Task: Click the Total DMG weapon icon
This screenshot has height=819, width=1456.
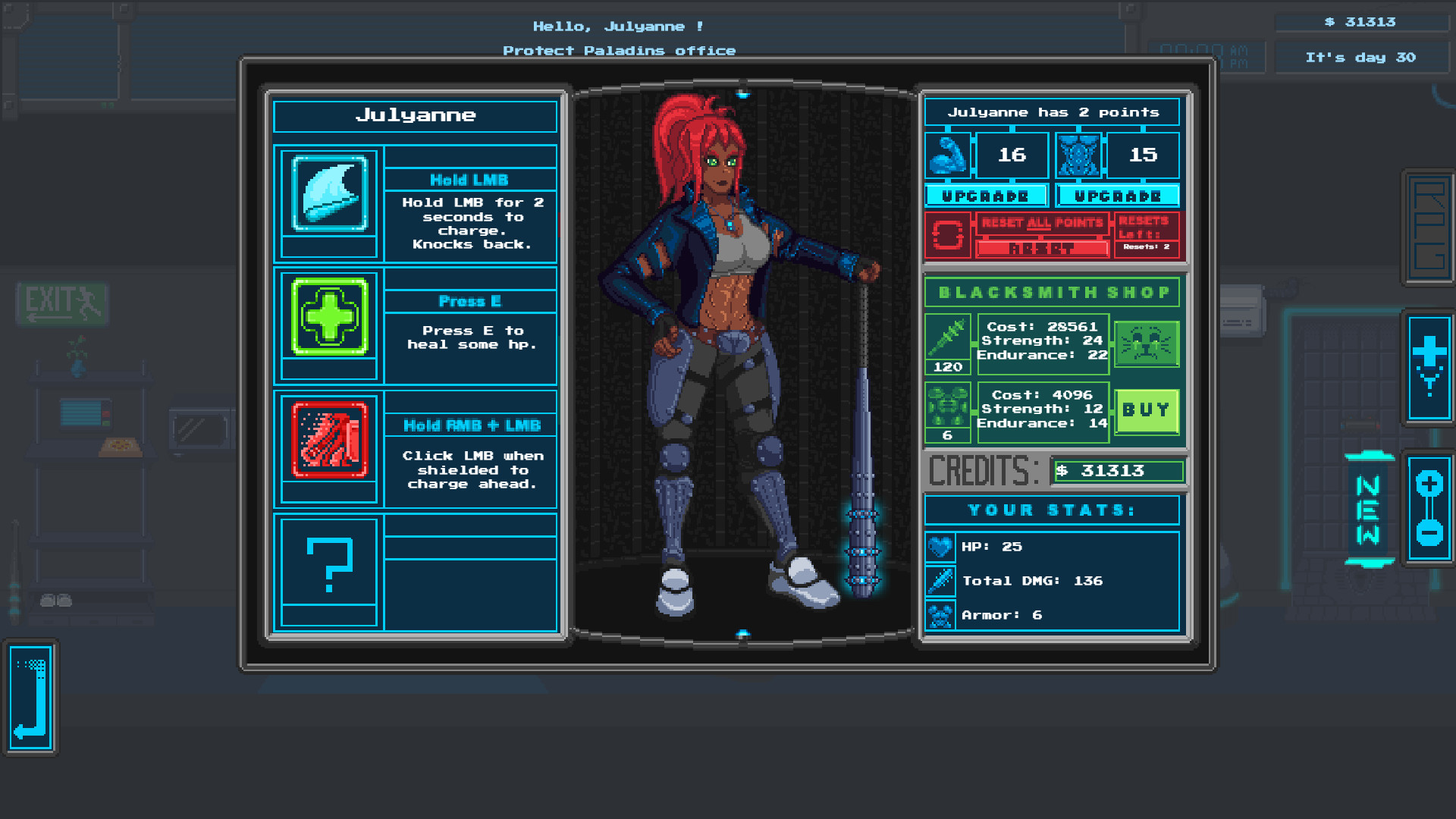Action: tap(940, 581)
